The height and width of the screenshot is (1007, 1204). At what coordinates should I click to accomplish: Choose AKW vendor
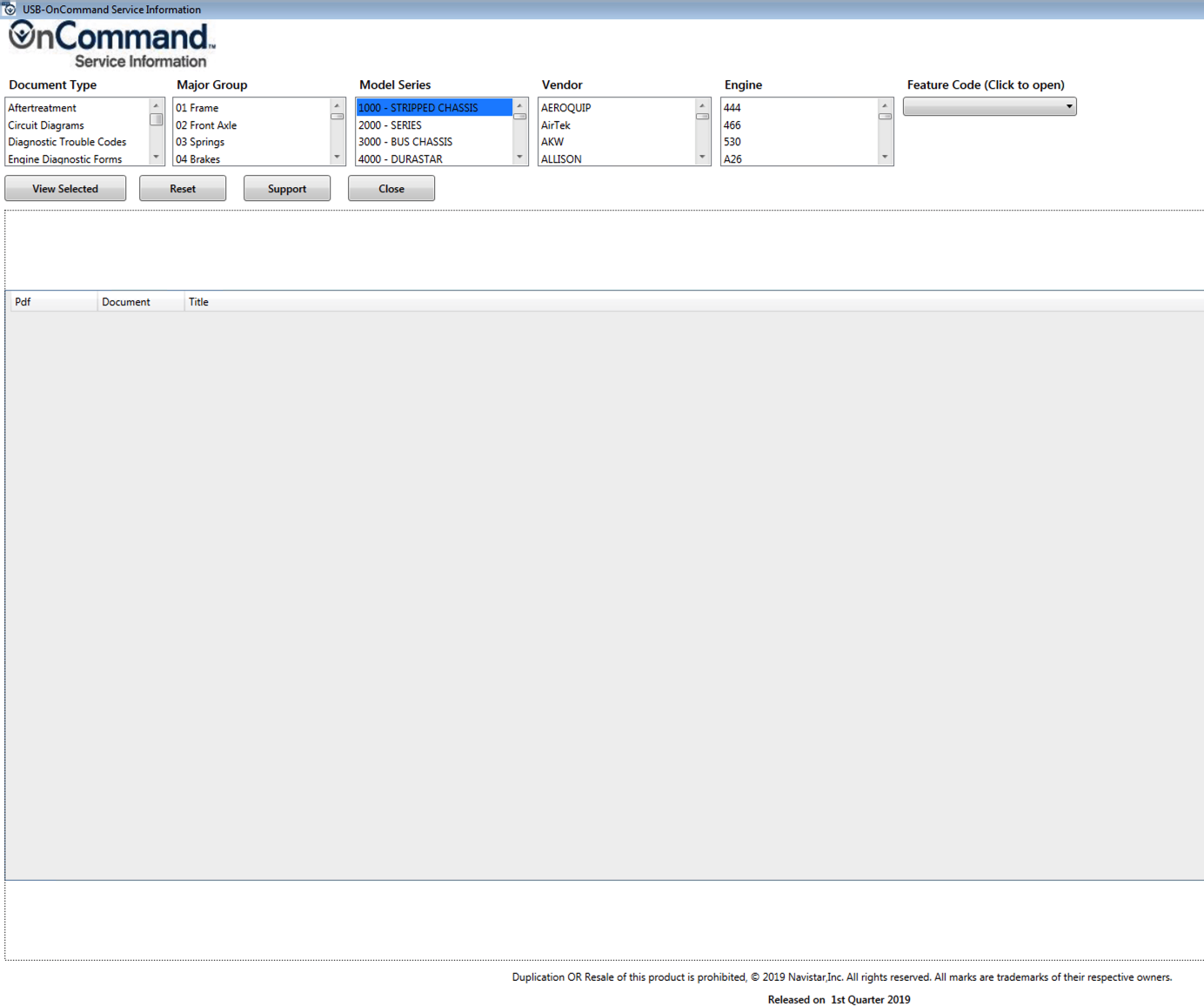click(x=617, y=142)
